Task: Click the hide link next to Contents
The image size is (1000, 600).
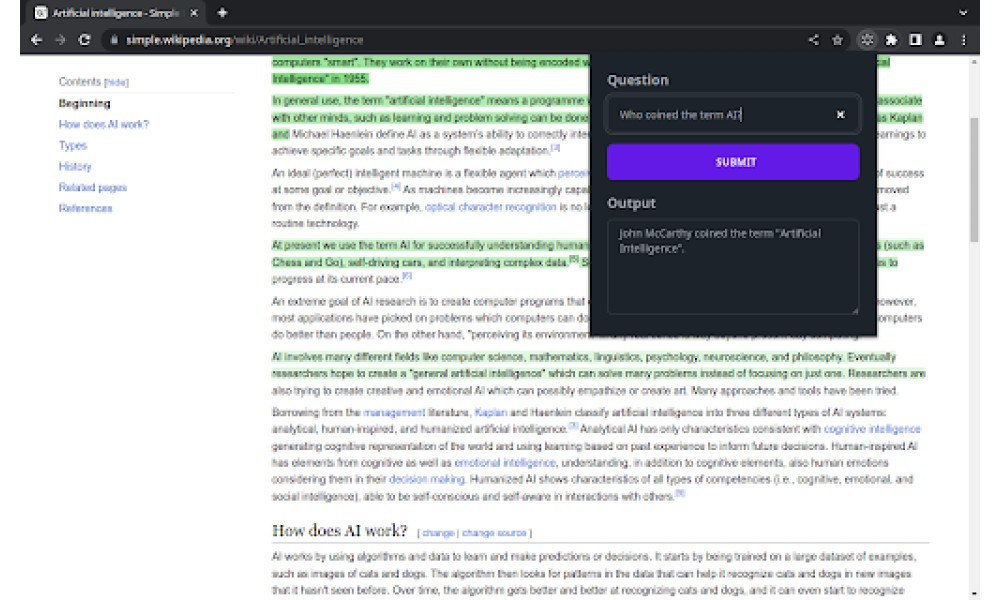Action: tap(117, 82)
